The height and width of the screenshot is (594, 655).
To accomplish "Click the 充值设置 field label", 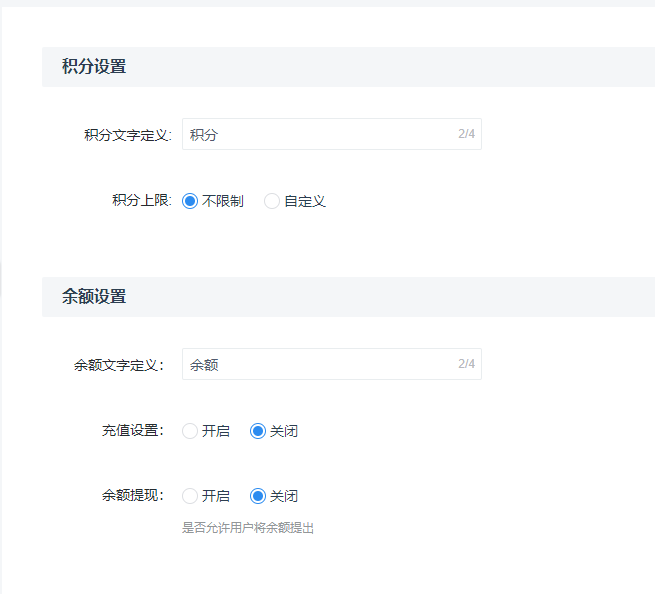I will (133, 430).
